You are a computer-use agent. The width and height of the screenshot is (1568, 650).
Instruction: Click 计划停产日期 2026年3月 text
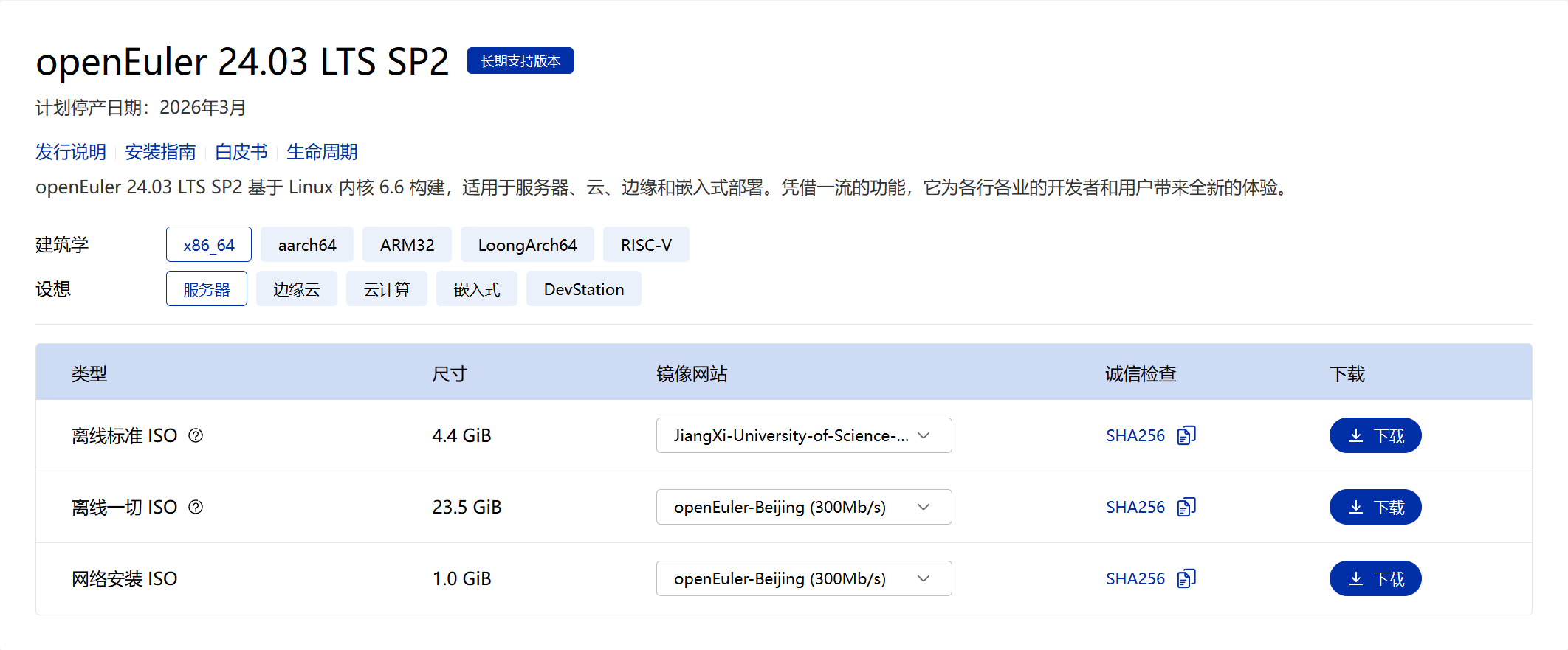pos(141,108)
